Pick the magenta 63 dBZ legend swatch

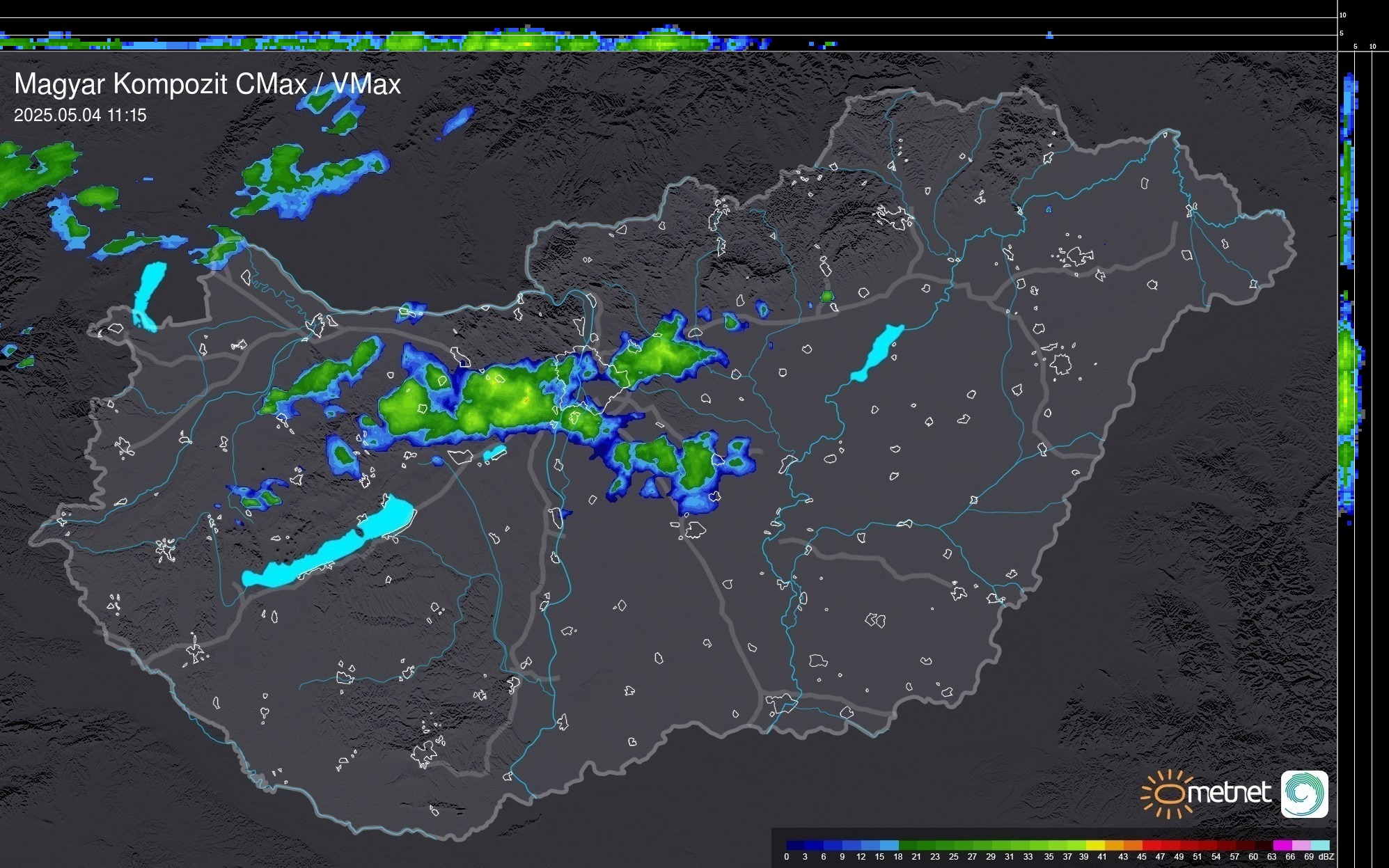coord(1282,846)
